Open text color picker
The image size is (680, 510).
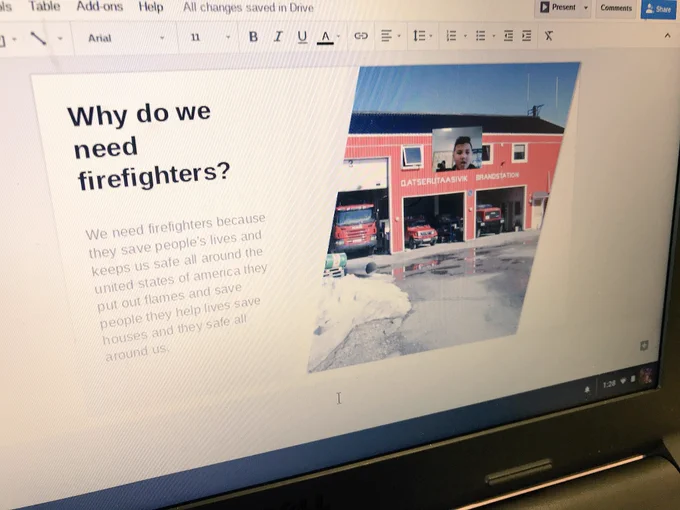pos(325,37)
